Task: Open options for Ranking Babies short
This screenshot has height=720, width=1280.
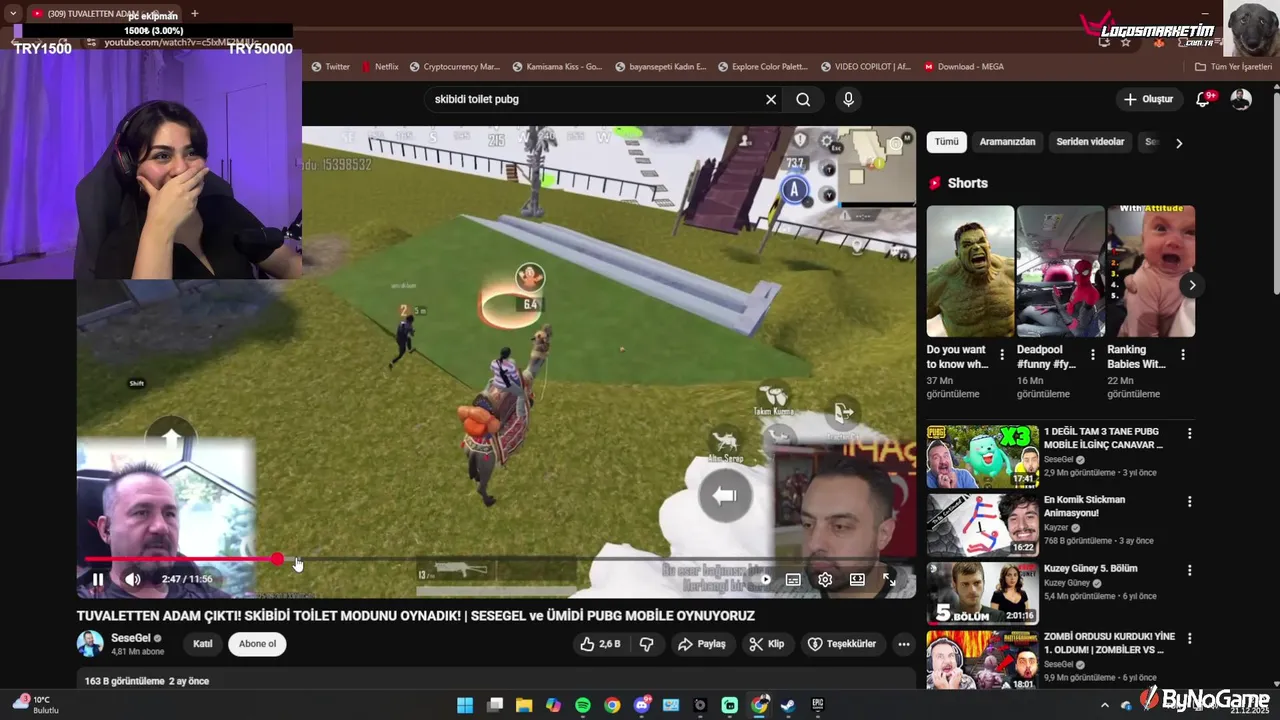Action: (x=1183, y=355)
